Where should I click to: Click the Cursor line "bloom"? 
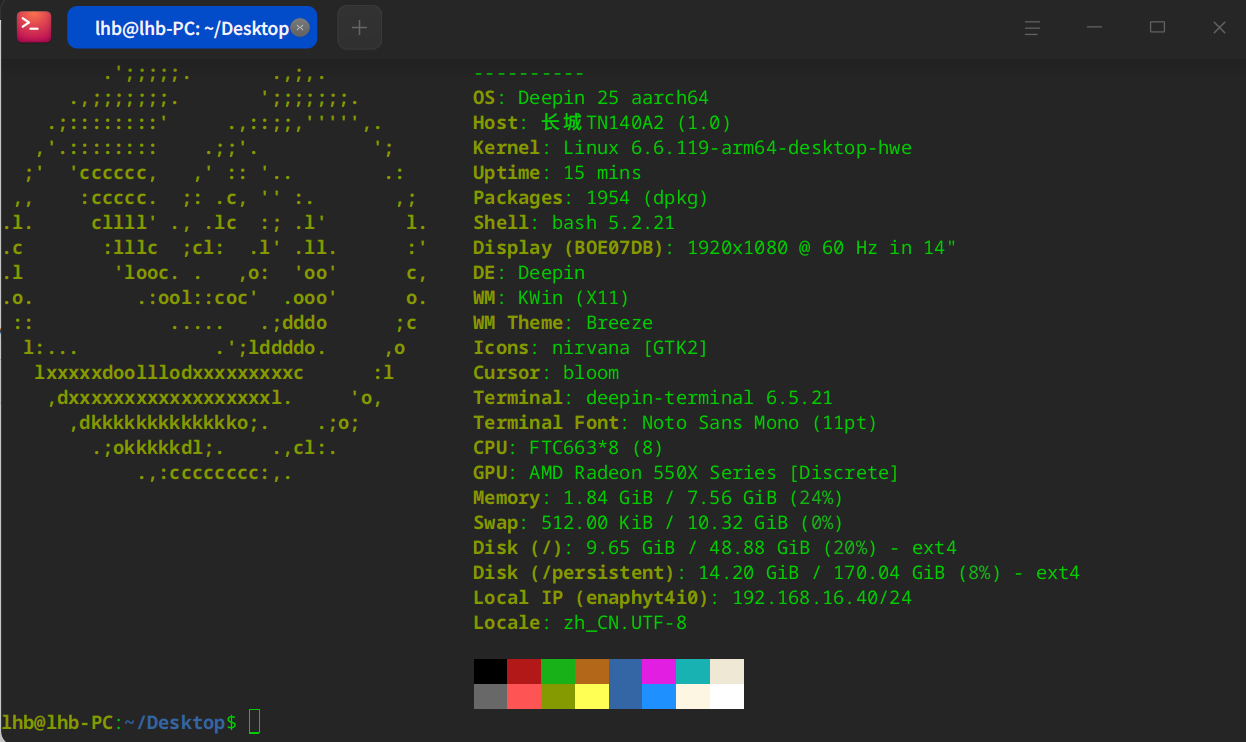546,373
